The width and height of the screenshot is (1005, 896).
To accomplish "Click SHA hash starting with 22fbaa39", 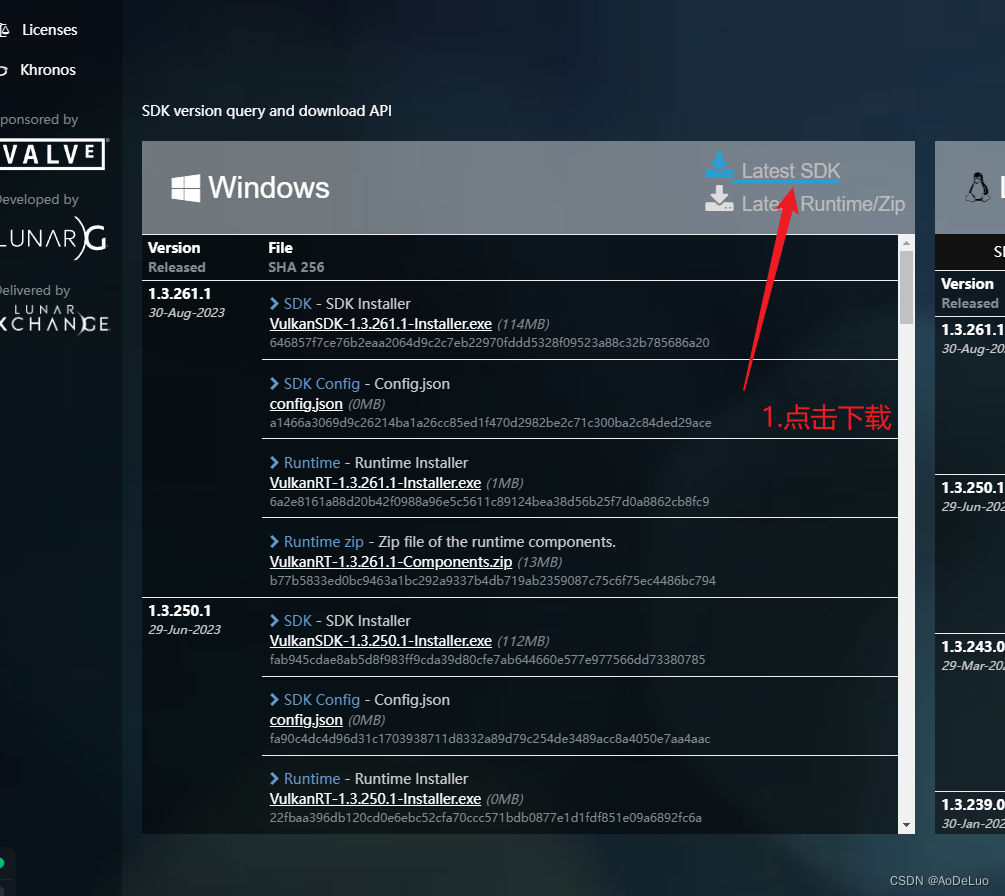I will point(485,817).
